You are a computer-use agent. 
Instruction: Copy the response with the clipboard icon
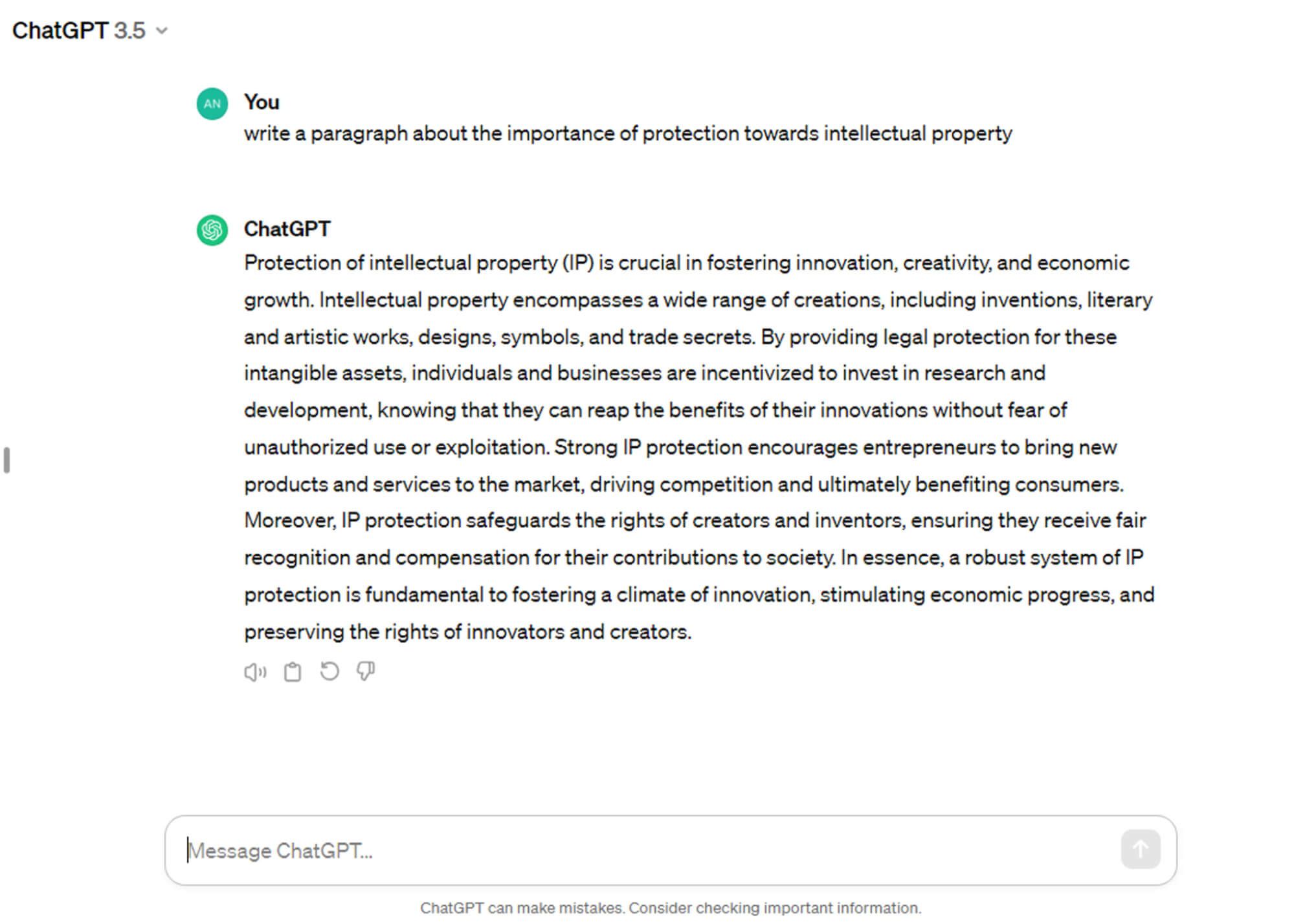coord(293,672)
